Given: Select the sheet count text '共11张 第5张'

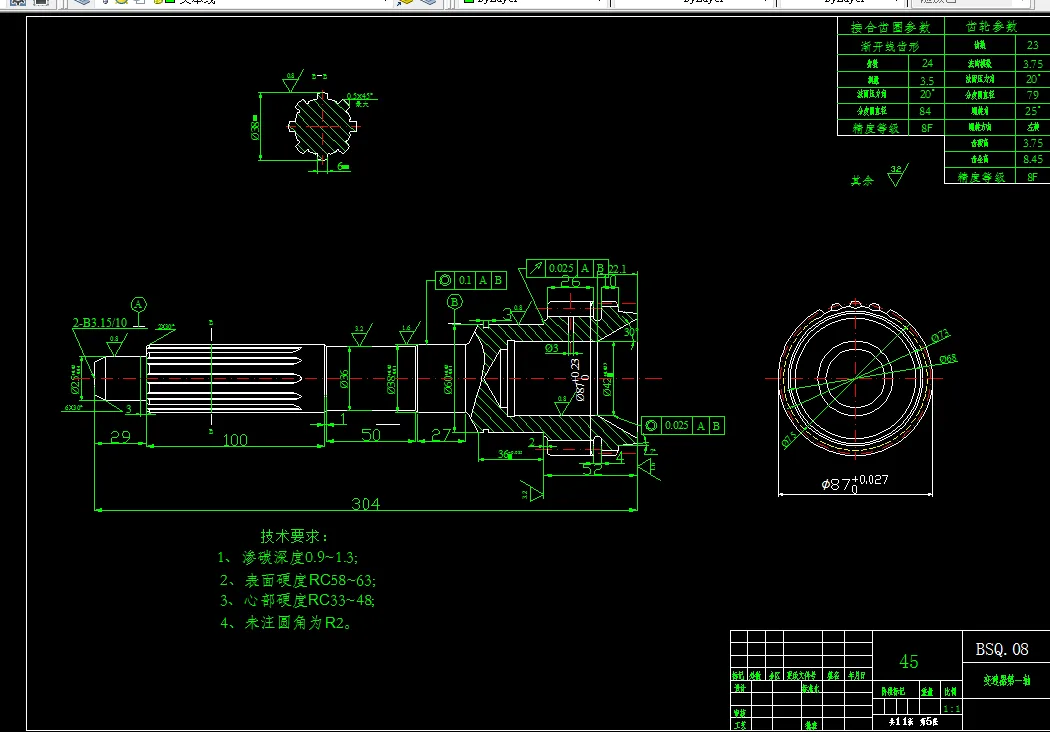Looking at the screenshot, I should coord(914,722).
